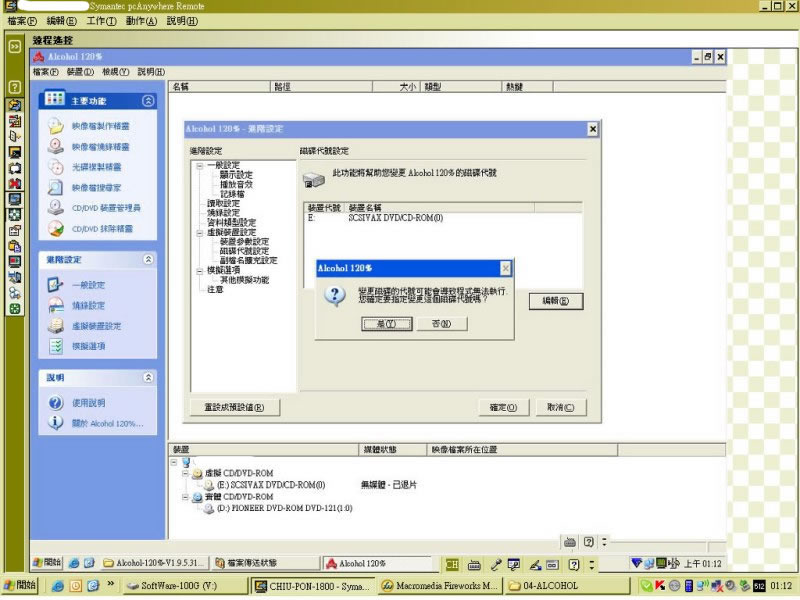Open pcAnywhere's 編輯(E) menu

pos(62,21)
